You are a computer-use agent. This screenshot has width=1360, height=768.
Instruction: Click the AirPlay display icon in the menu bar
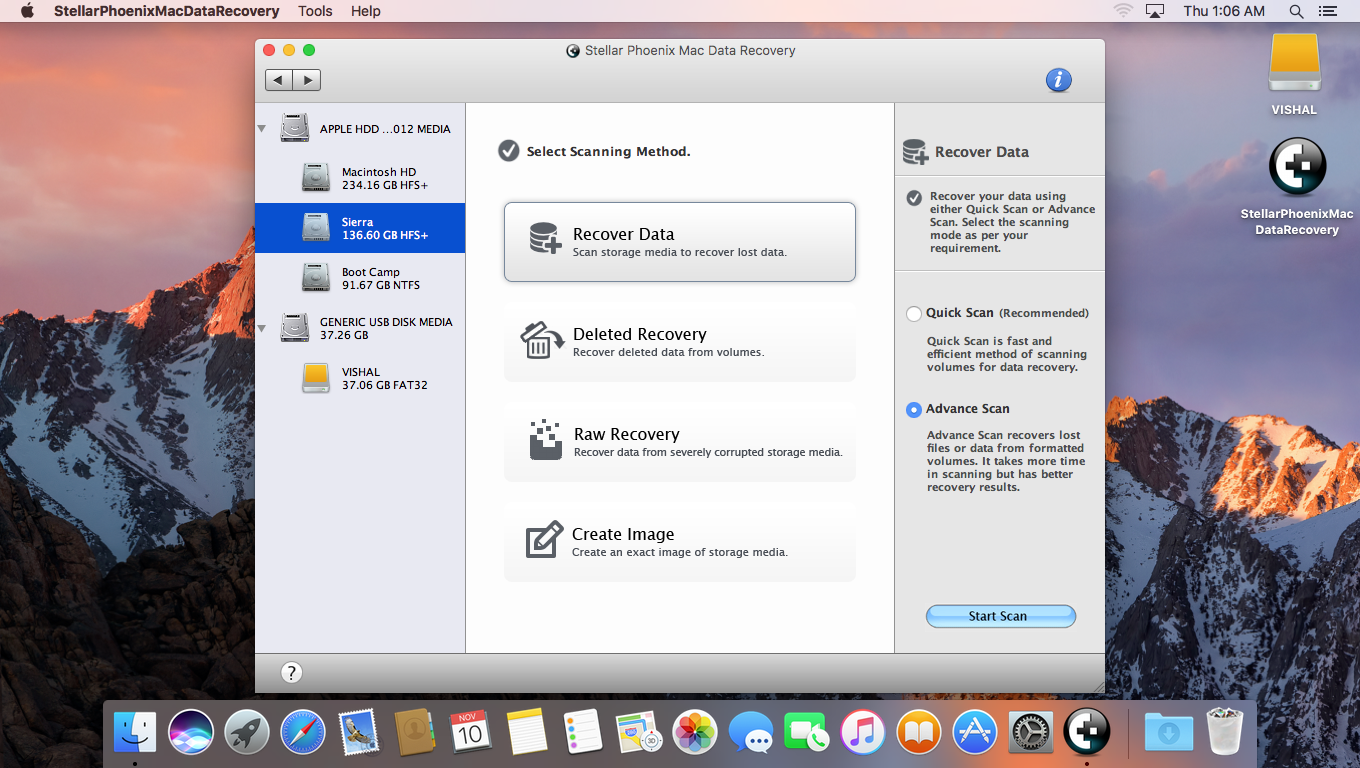tap(1155, 11)
